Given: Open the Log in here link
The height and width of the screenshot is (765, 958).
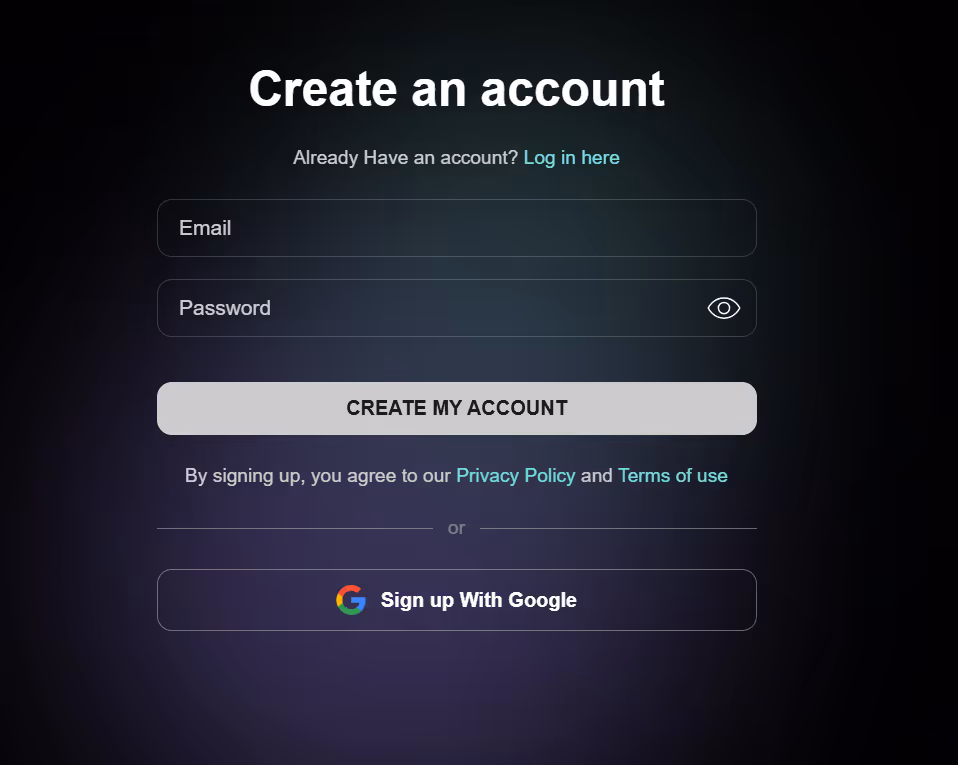Looking at the screenshot, I should [x=571, y=158].
